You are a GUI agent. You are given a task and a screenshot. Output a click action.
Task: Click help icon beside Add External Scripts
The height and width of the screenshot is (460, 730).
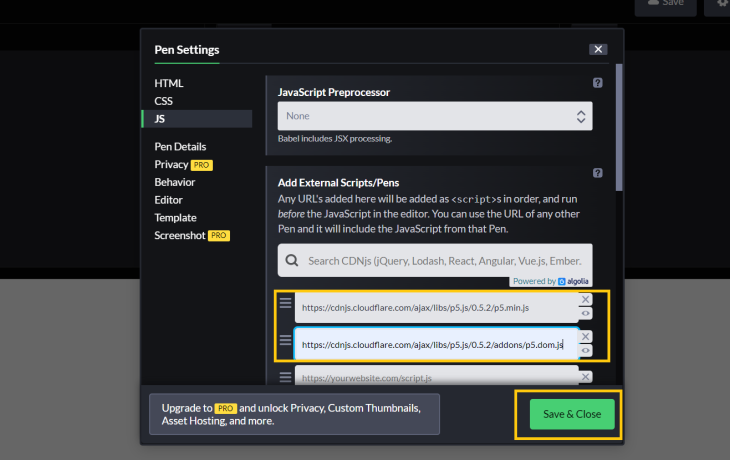pyautogui.click(x=597, y=173)
